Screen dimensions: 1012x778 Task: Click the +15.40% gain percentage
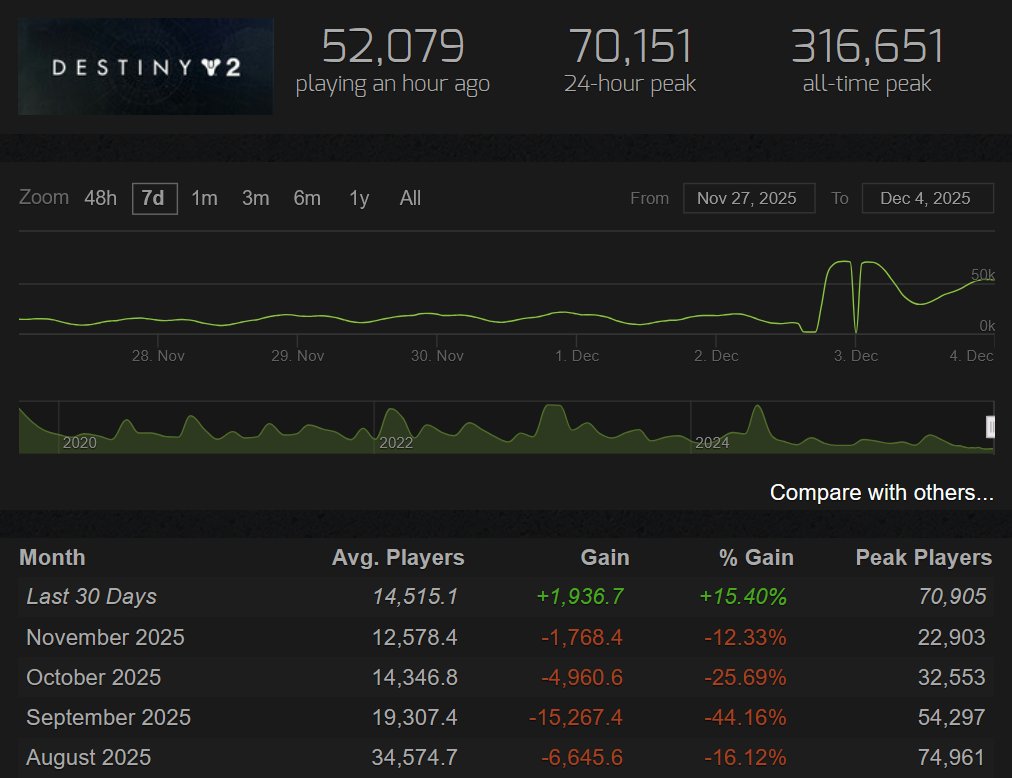click(x=744, y=597)
